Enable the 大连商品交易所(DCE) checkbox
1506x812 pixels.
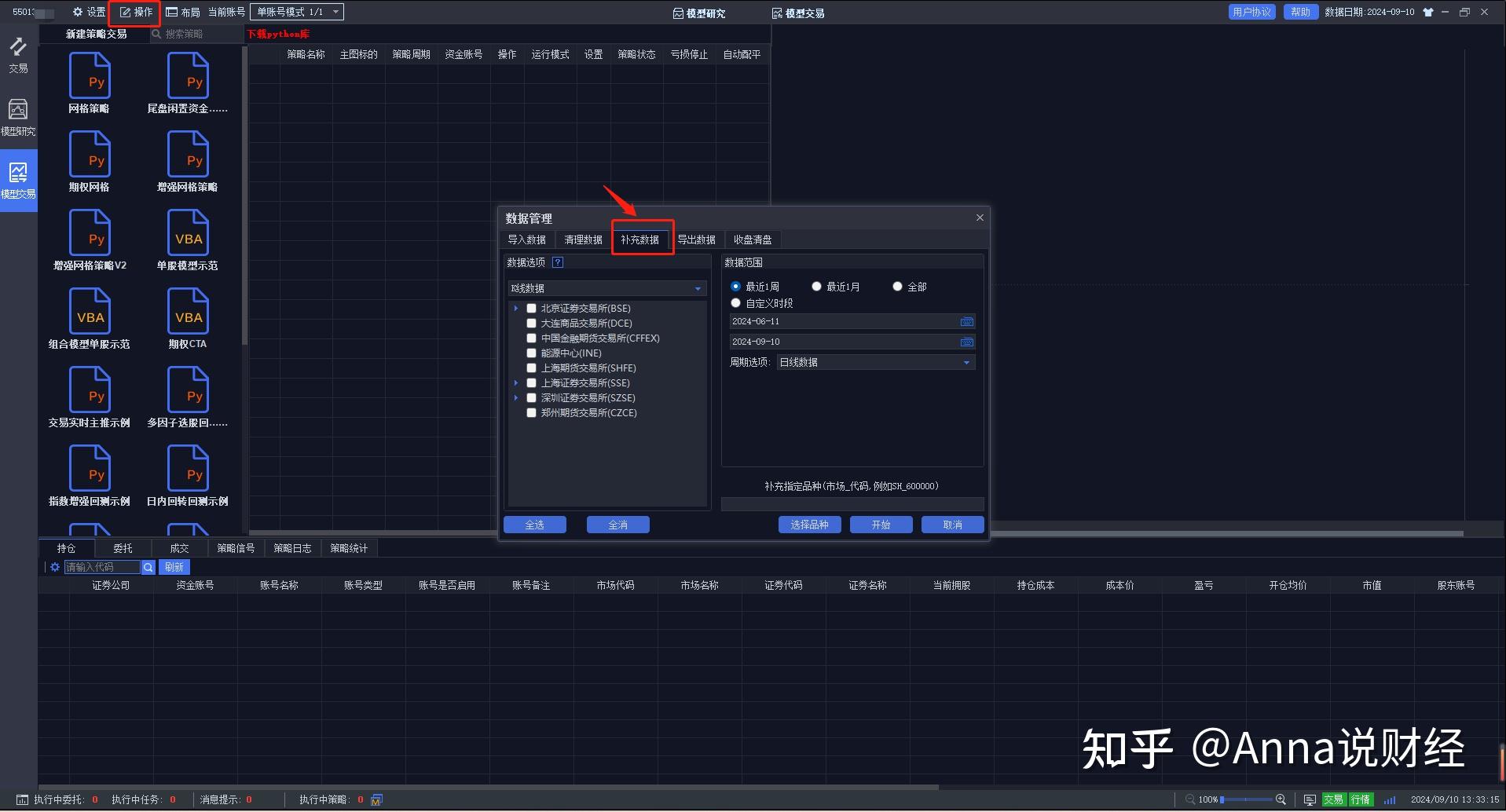pyautogui.click(x=531, y=323)
